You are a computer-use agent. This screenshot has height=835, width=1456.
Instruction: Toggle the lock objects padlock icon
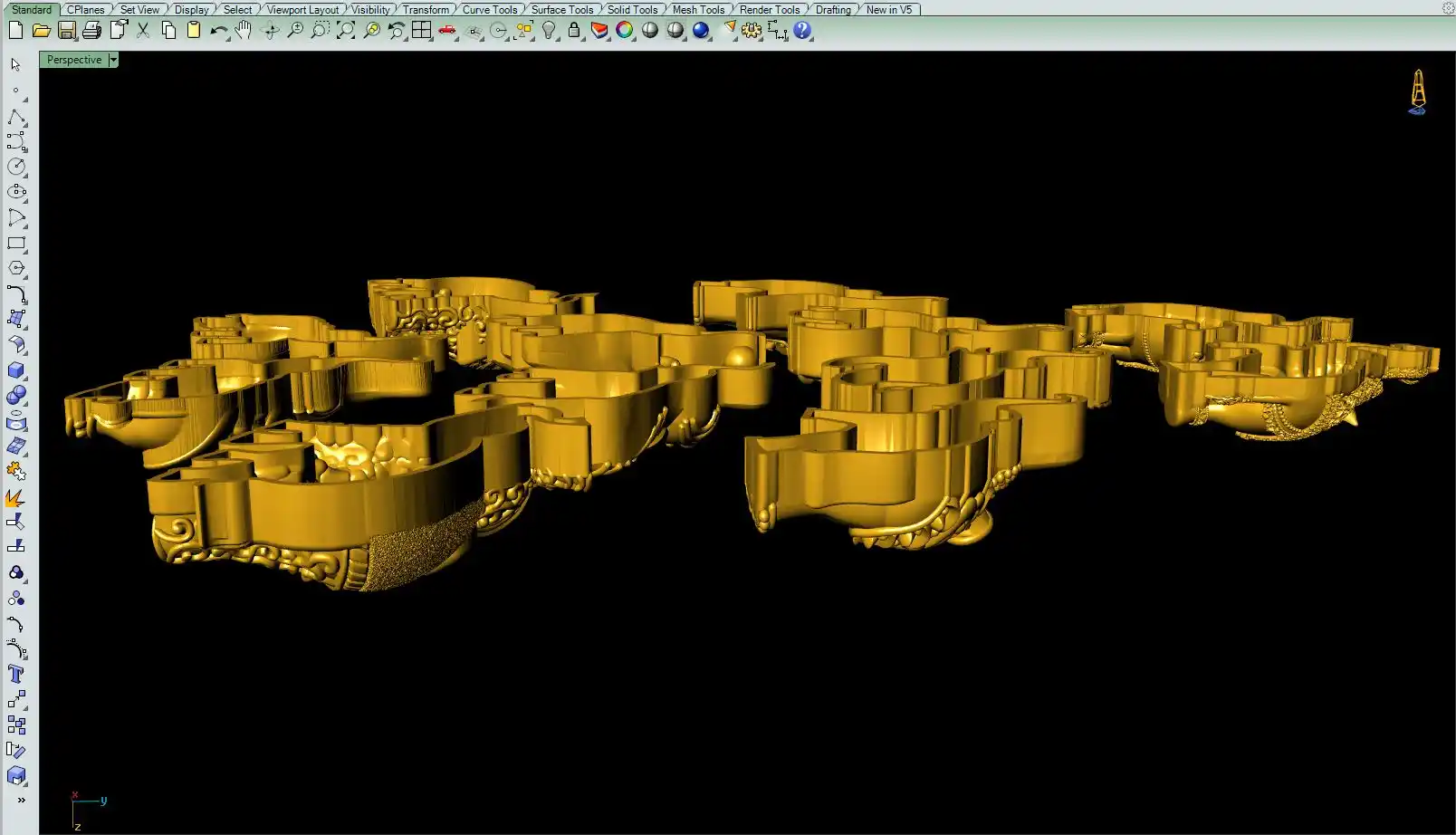point(574,31)
